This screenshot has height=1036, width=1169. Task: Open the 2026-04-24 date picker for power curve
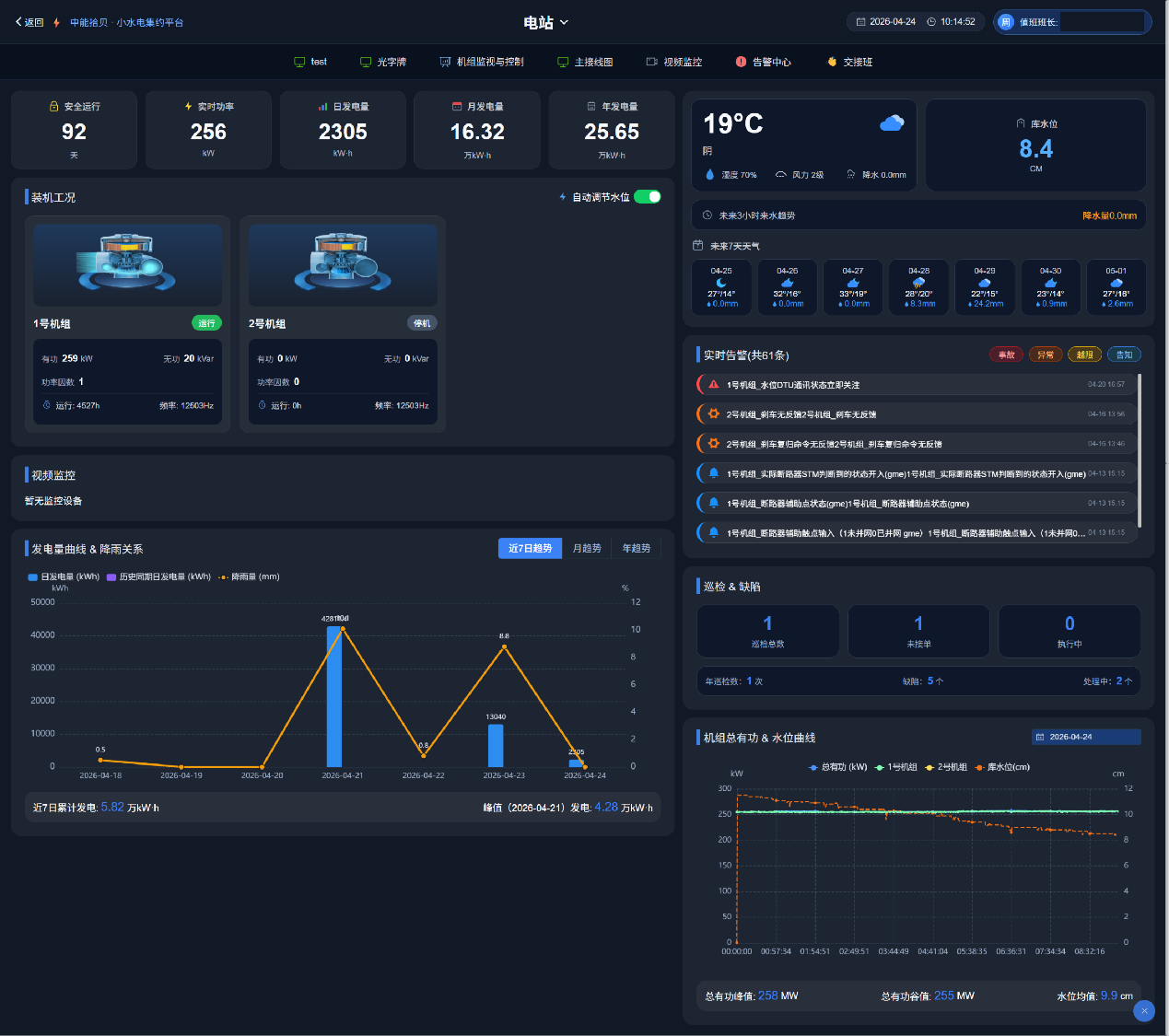click(x=1086, y=737)
